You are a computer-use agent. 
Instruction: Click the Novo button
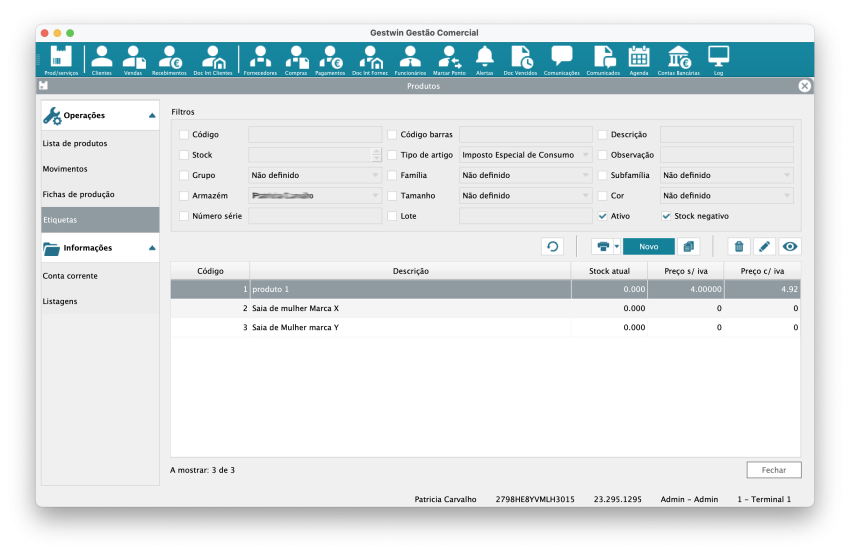(x=649, y=246)
